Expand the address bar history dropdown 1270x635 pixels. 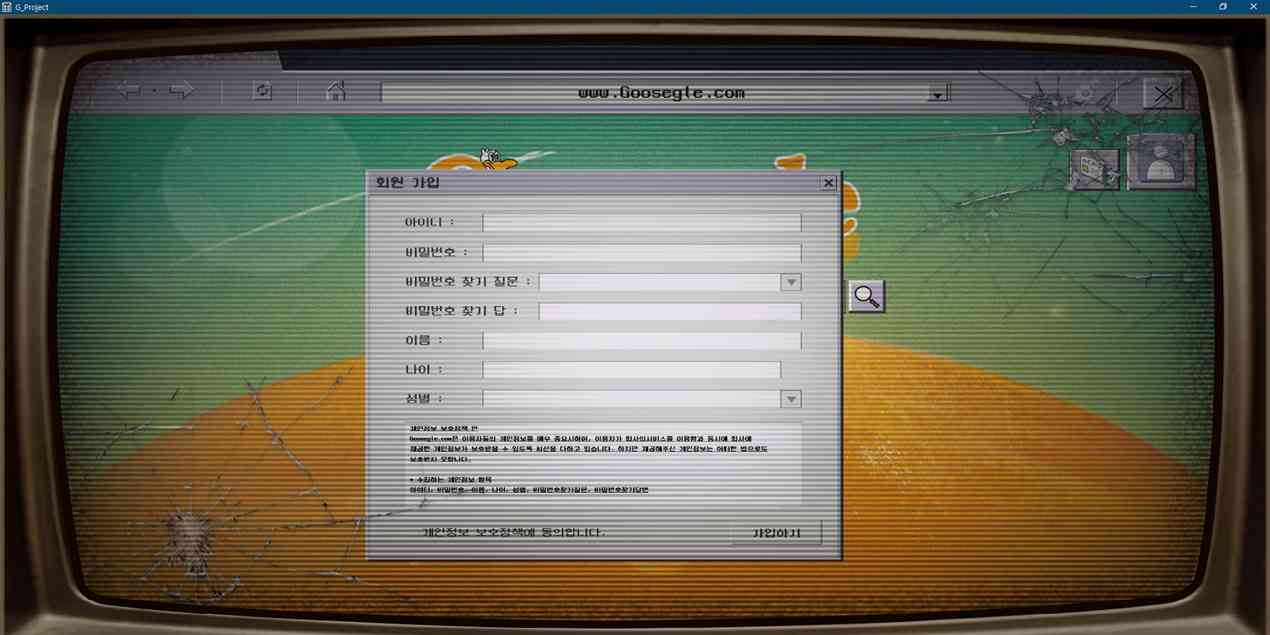(938, 94)
